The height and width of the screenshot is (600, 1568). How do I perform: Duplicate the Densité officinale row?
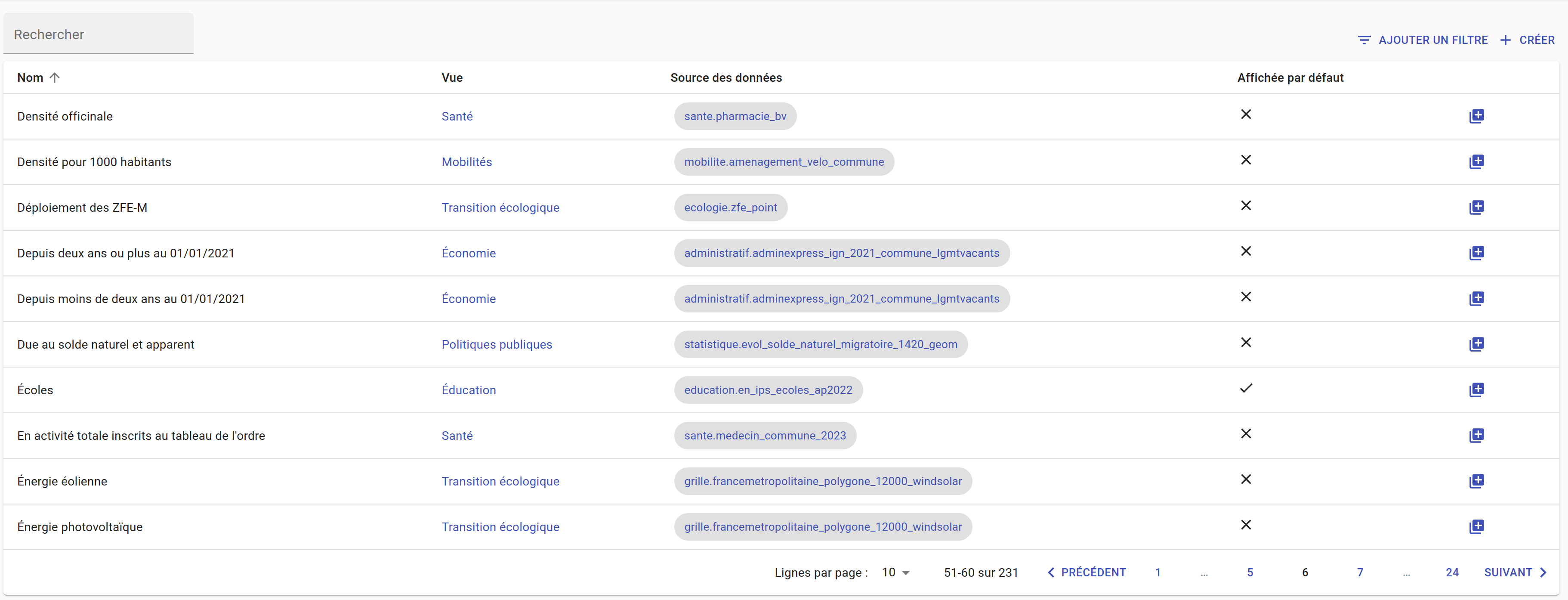1477,116
